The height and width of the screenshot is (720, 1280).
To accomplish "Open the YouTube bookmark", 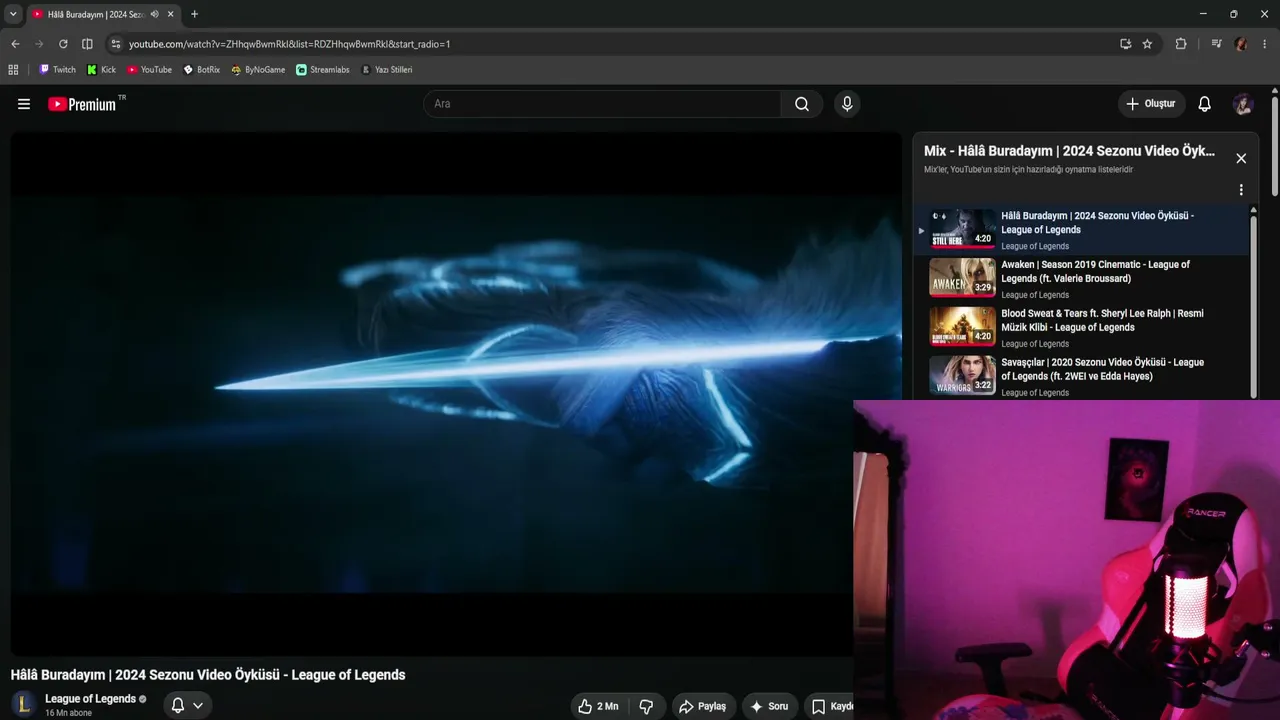I will click(149, 70).
